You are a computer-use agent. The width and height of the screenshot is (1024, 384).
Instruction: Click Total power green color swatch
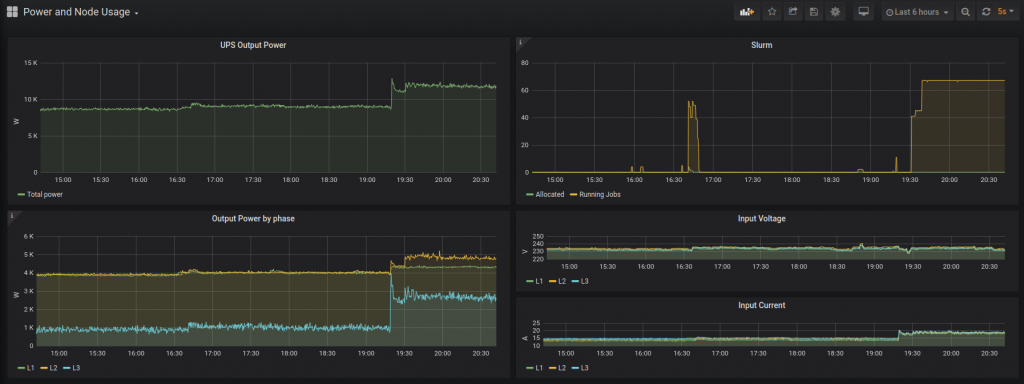coord(21,194)
